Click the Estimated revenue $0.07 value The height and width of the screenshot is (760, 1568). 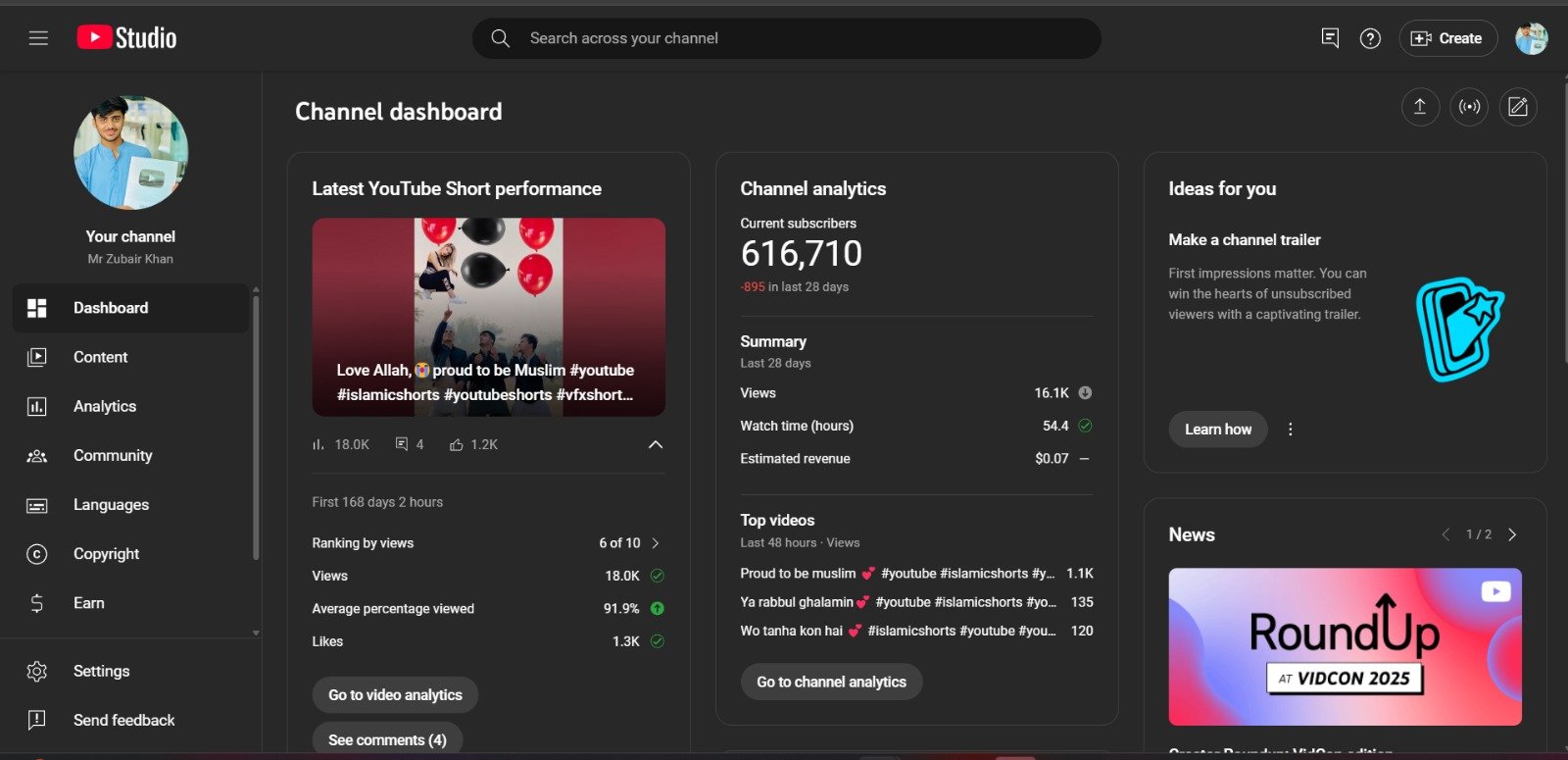1052,459
